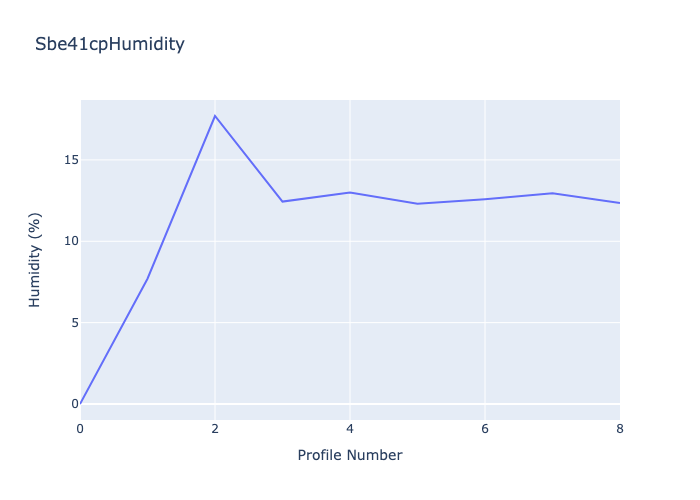Image resolution: width=700 pixels, height=500 pixels.
Task: Select the data point at profile 1
Action: tap(148, 279)
